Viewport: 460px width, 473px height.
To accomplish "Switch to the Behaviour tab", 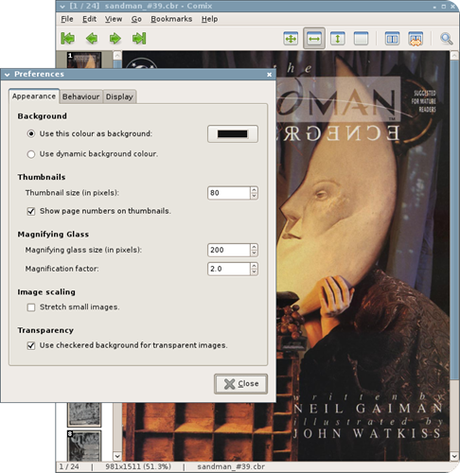I will click(81, 97).
